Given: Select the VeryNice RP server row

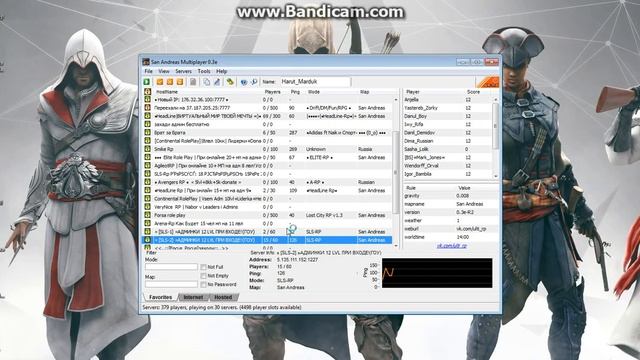Looking at the screenshot, I should tap(267, 207).
